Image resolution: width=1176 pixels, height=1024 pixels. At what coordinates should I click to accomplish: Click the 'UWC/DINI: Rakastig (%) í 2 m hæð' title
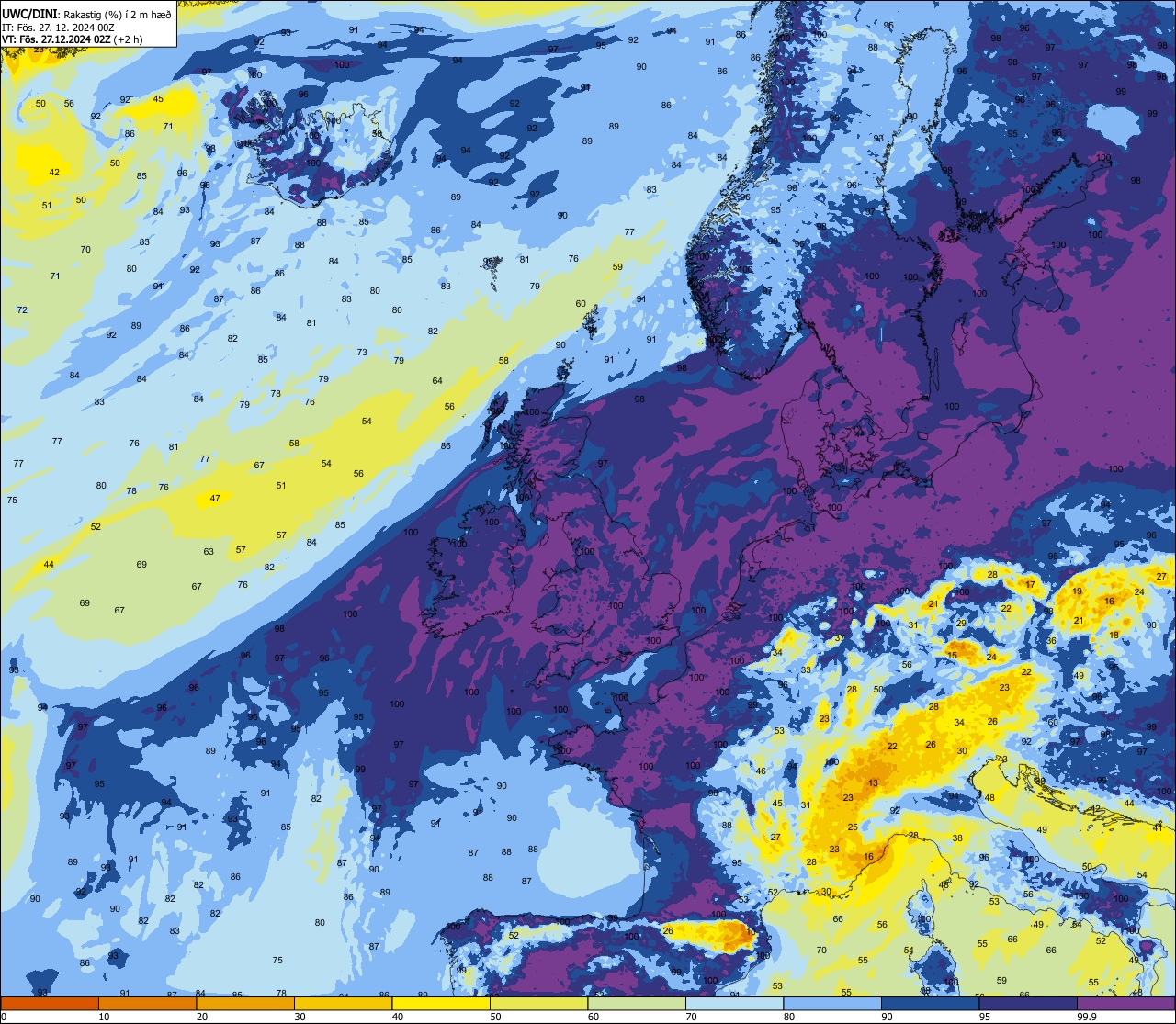click(86, 14)
